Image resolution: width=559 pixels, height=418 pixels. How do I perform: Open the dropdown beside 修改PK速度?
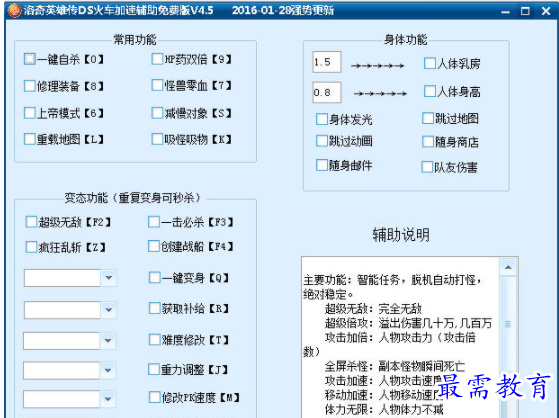click(x=108, y=399)
